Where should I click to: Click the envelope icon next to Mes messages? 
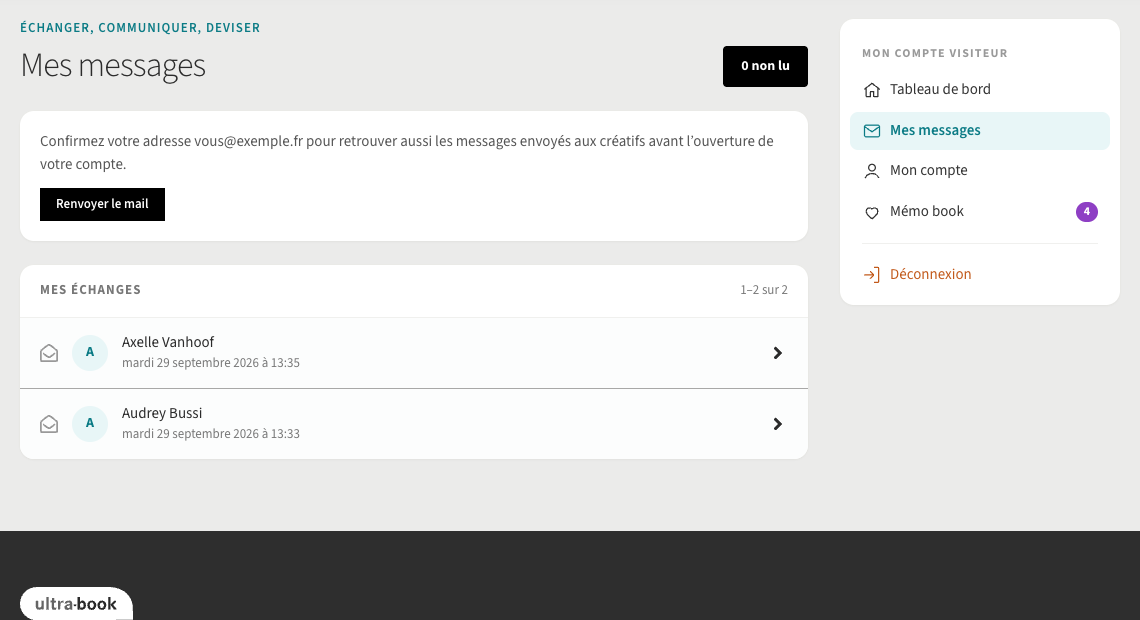click(x=872, y=131)
